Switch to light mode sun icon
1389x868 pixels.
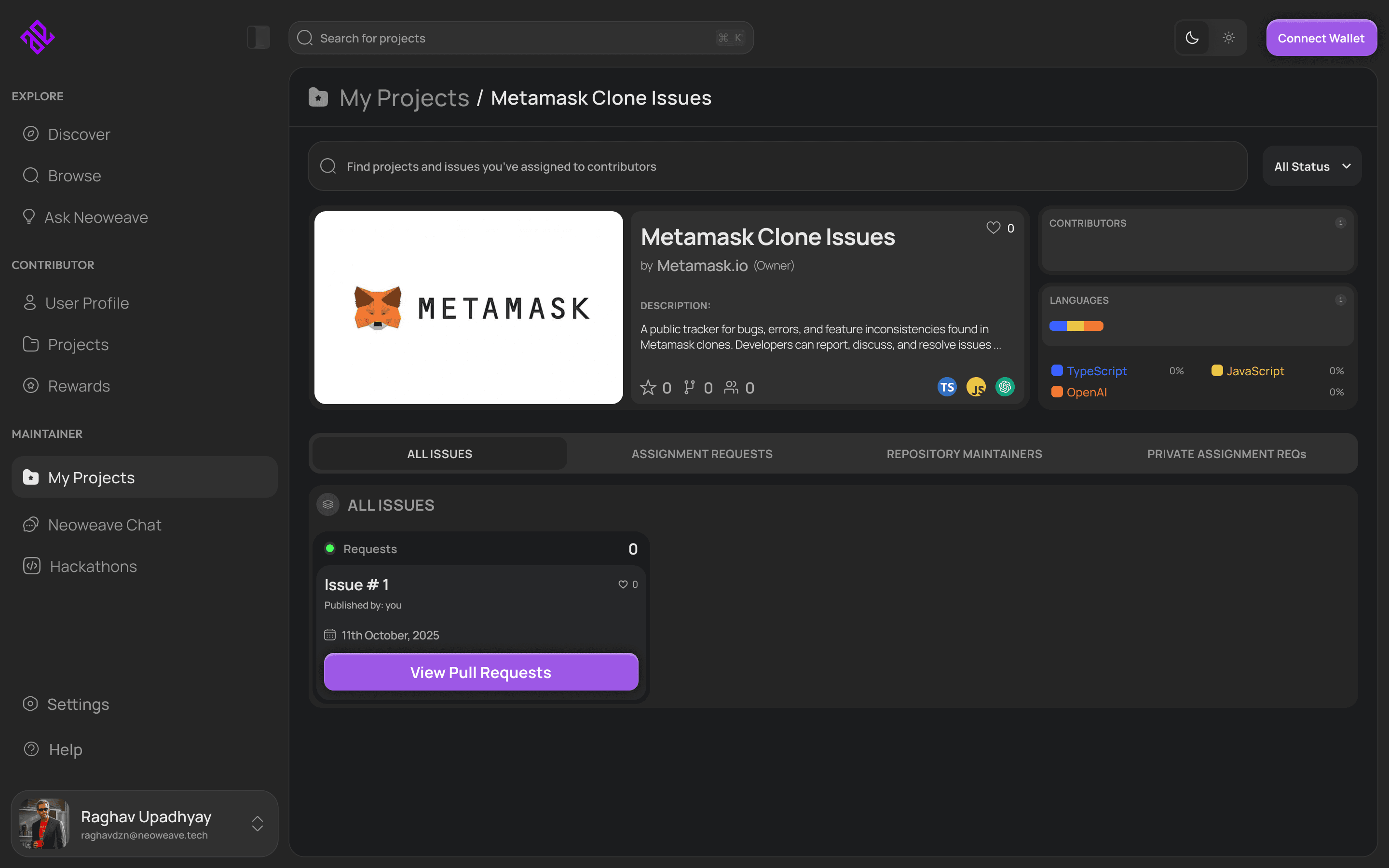click(1228, 38)
